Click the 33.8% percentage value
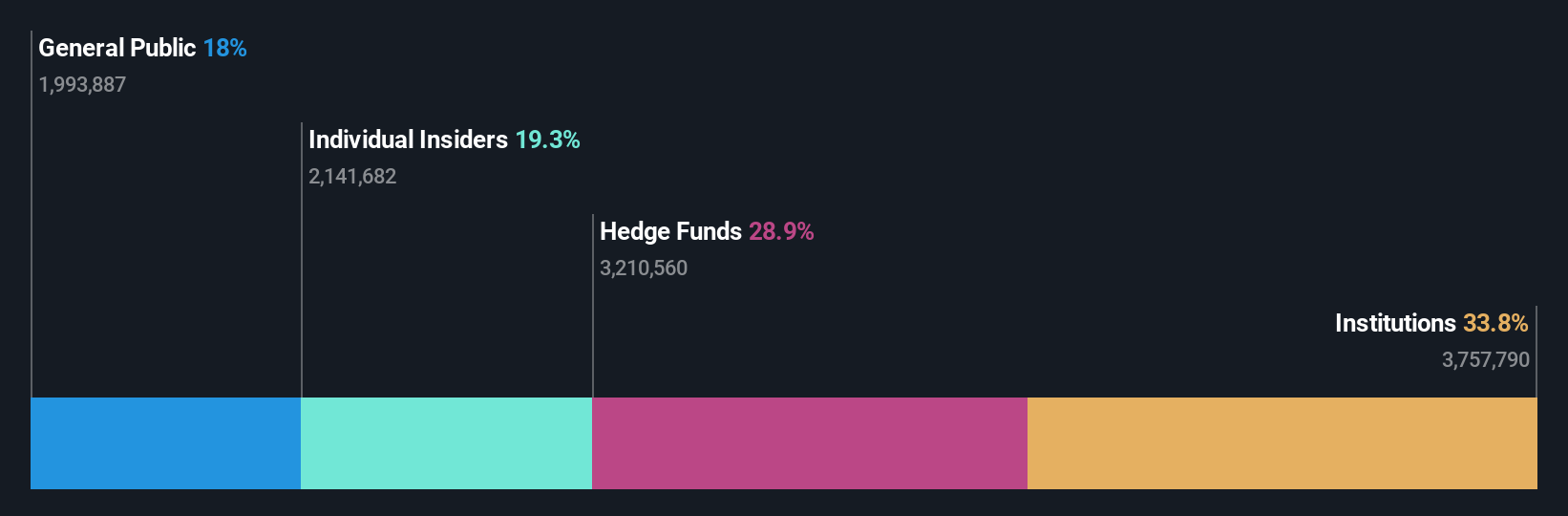1568x516 pixels. (1495, 323)
